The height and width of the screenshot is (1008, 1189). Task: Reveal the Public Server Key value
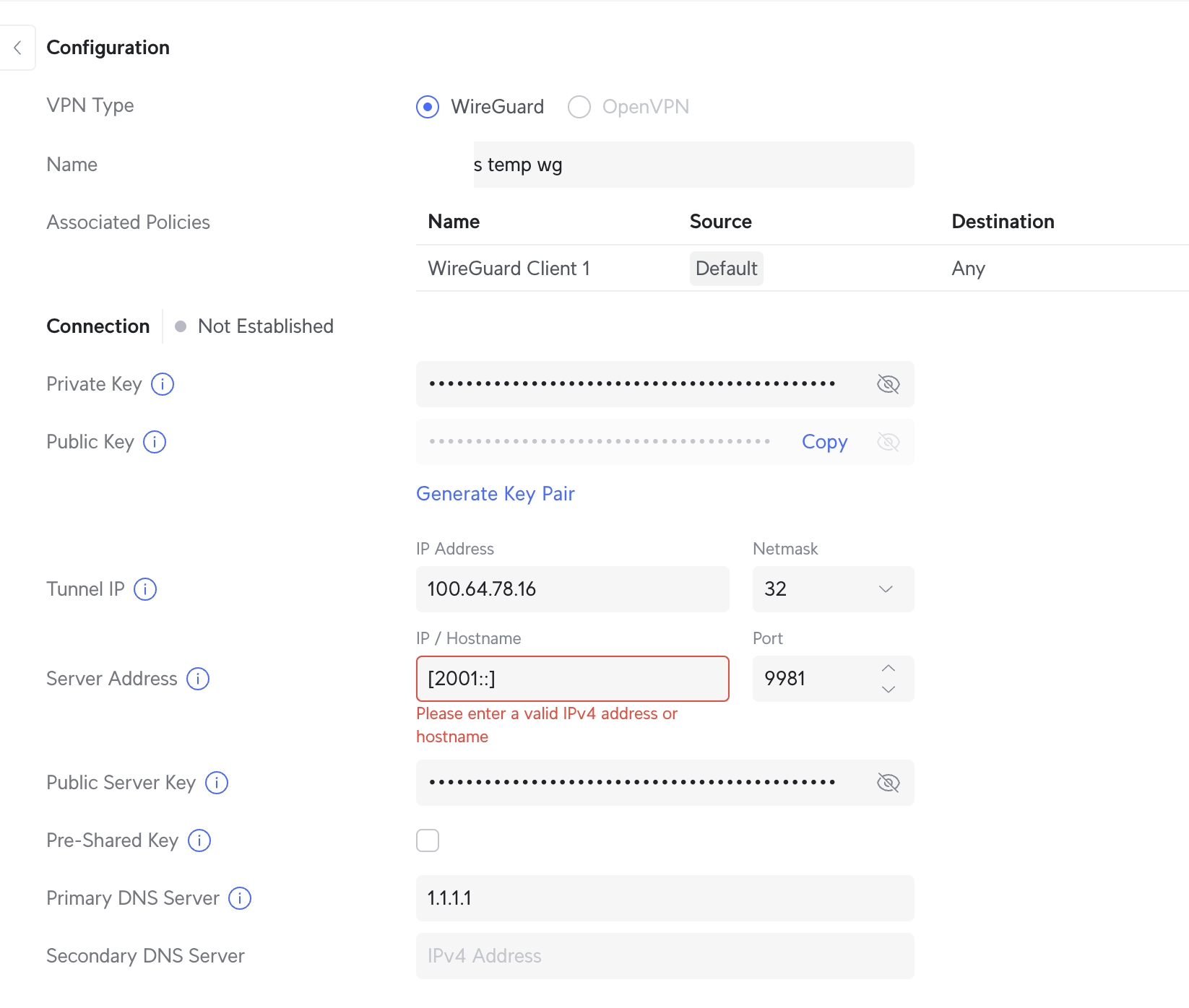click(x=888, y=783)
